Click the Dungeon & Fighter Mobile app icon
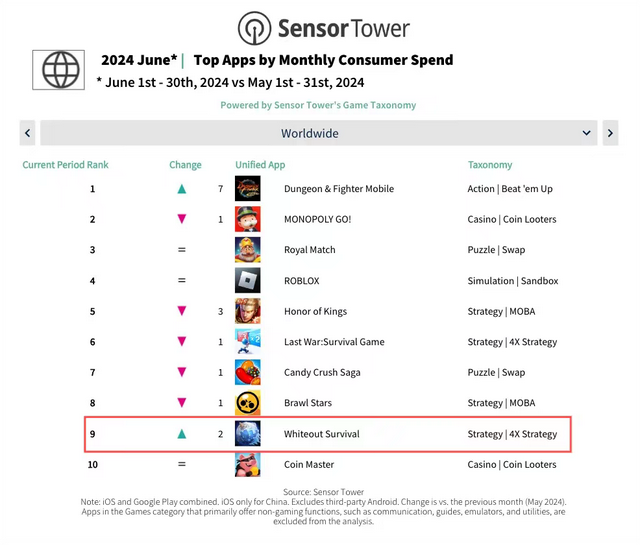 247,188
